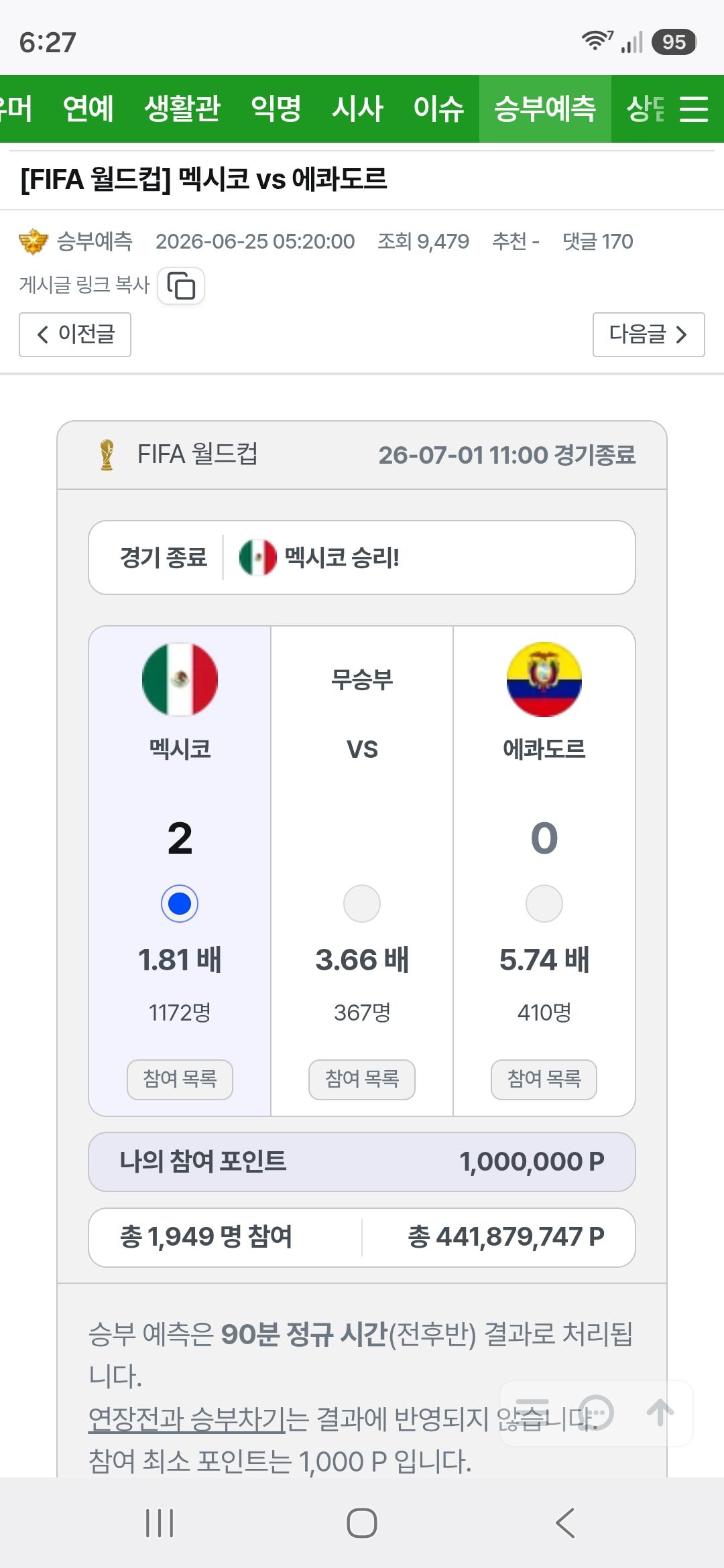This screenshot has width=724, height=1568.
Task: Open the 시사 tab
Action: pos(357,109)
